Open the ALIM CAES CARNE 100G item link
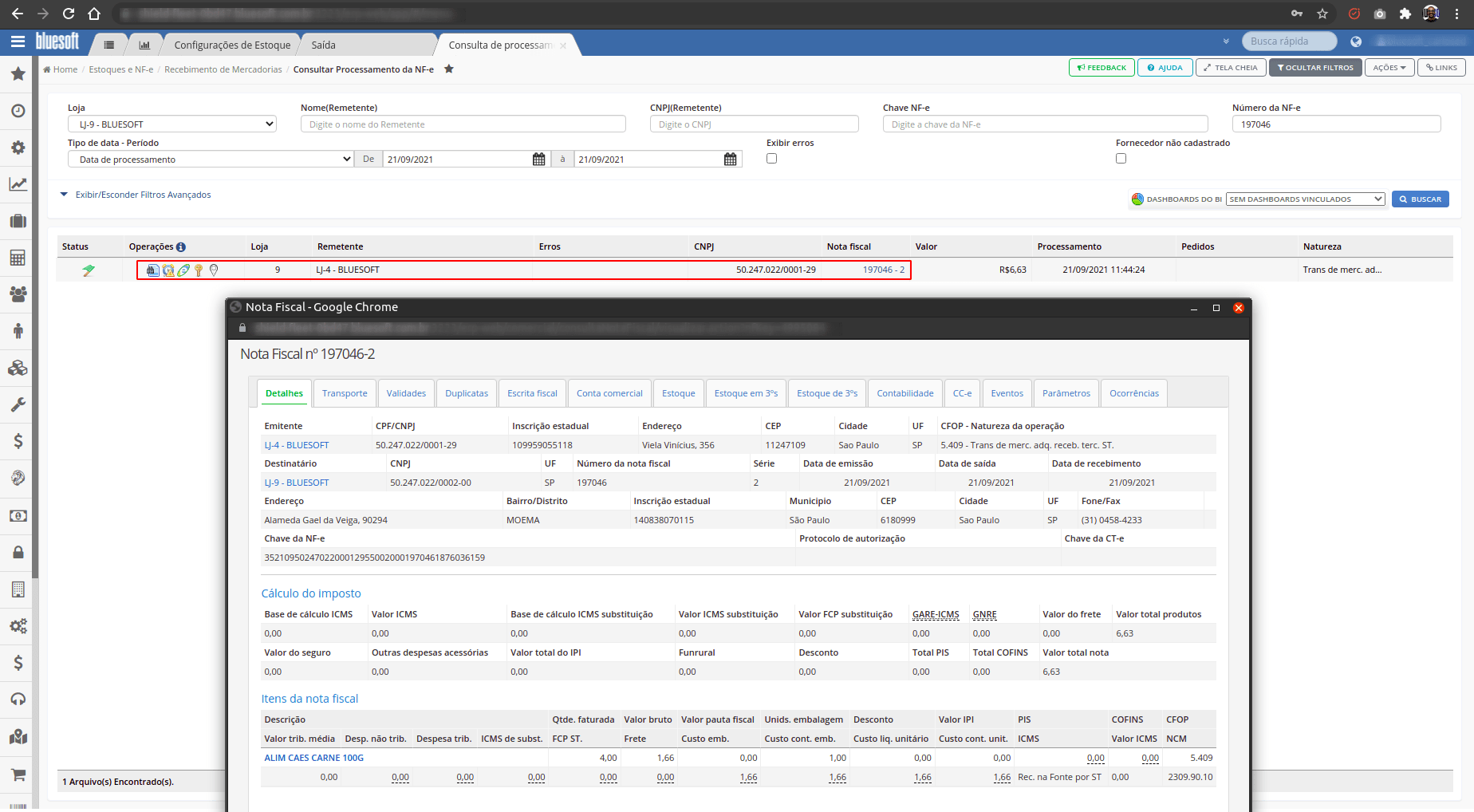This screenshot has height=812, width=1474. coord(313,758)
